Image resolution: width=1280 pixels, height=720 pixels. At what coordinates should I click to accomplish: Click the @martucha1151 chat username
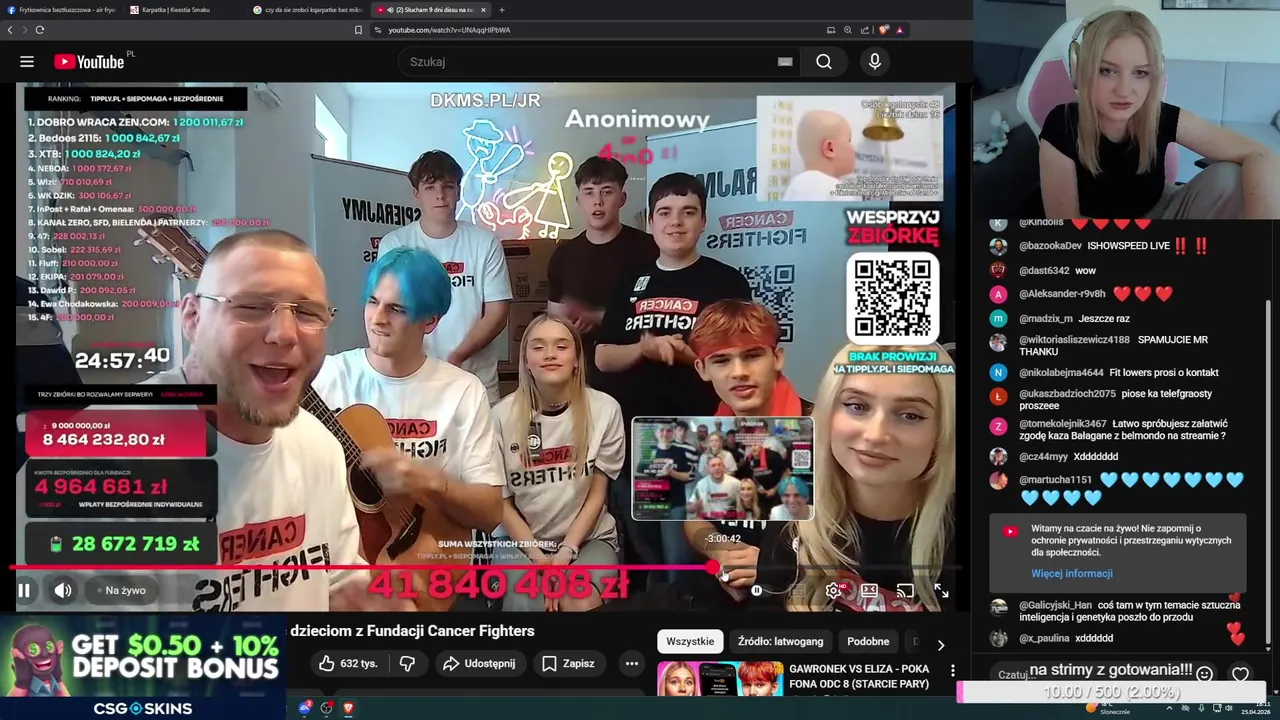click(x=1055, y=481)
